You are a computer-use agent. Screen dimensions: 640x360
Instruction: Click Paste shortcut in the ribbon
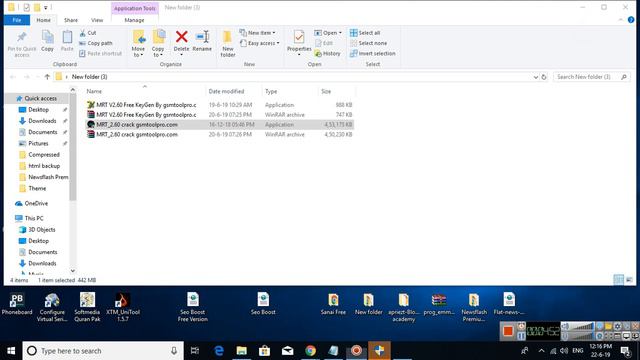[x=100, y=53]
